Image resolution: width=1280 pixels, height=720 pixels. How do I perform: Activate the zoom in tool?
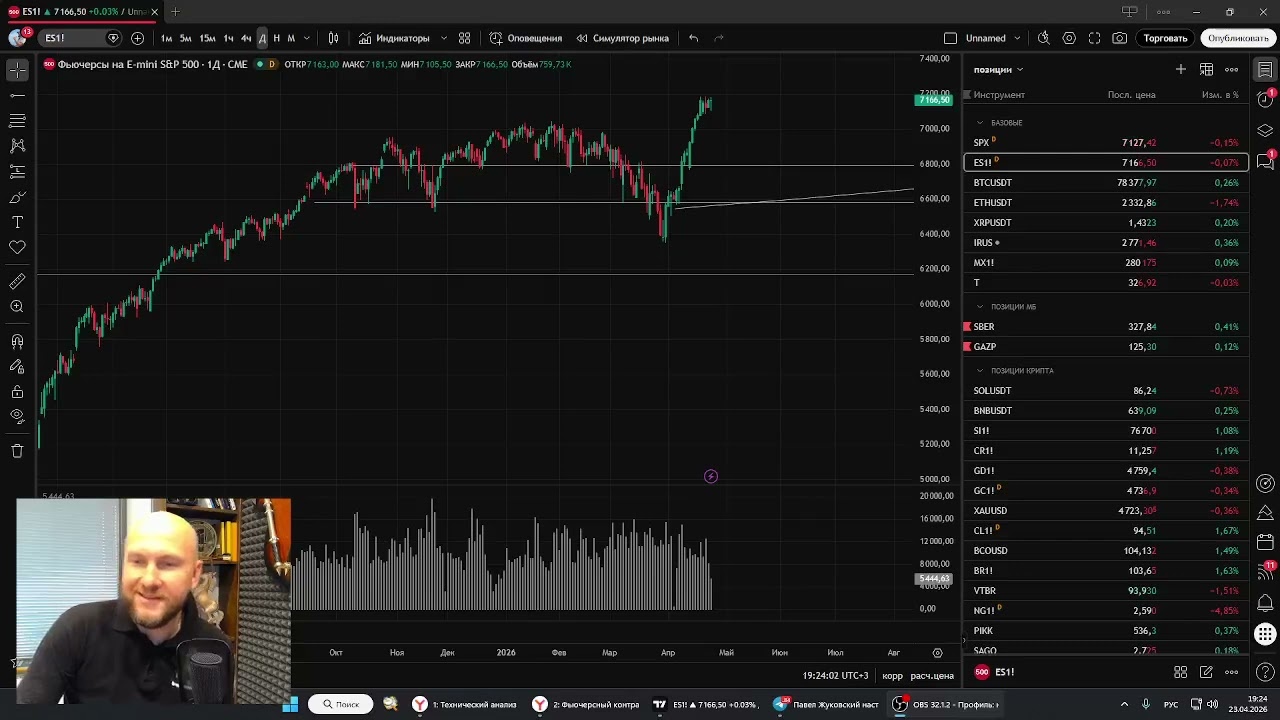click(x=17, y=307)
